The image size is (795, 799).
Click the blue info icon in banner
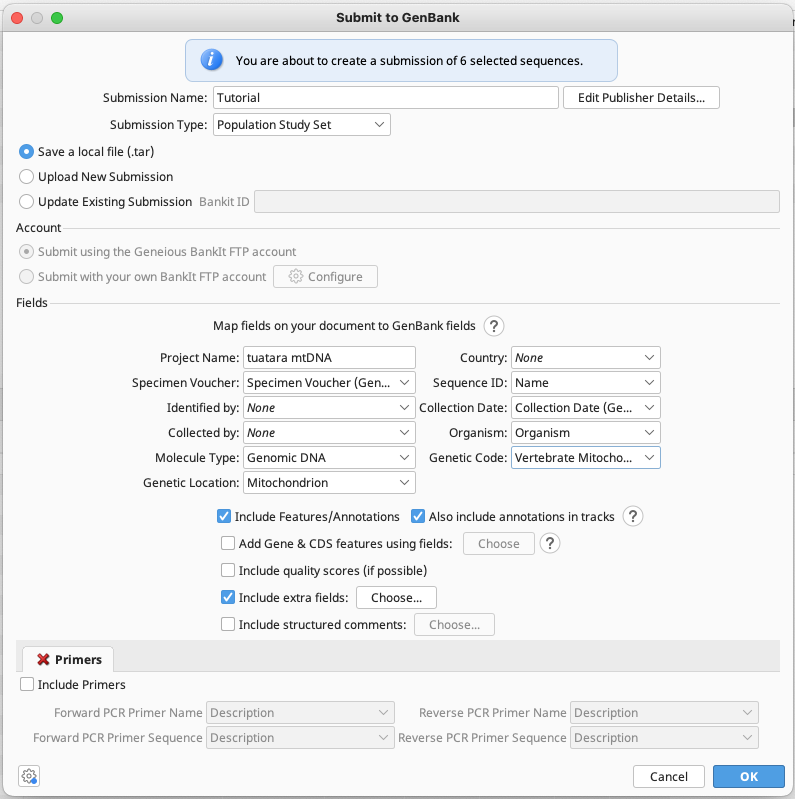tap(211, 60)
